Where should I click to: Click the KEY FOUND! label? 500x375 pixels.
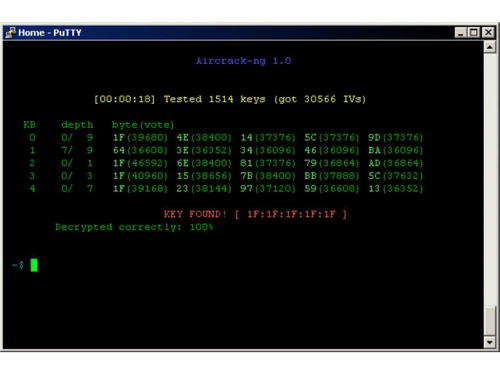pos(195,214)
